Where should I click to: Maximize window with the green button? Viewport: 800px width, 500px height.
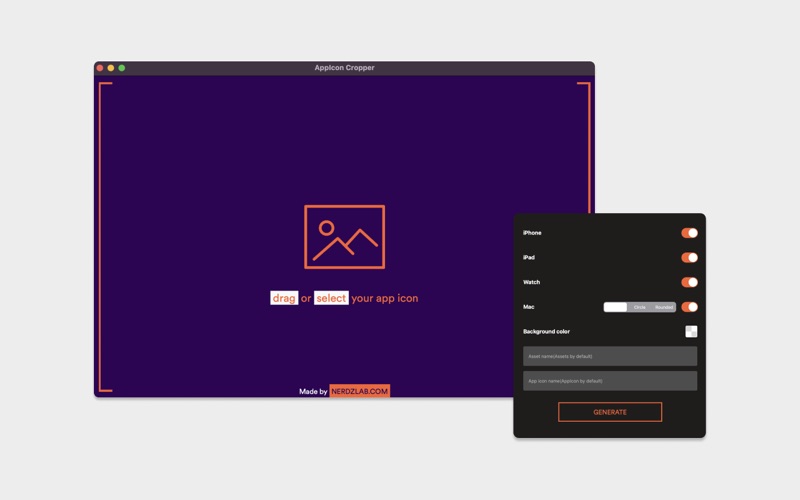121,68
